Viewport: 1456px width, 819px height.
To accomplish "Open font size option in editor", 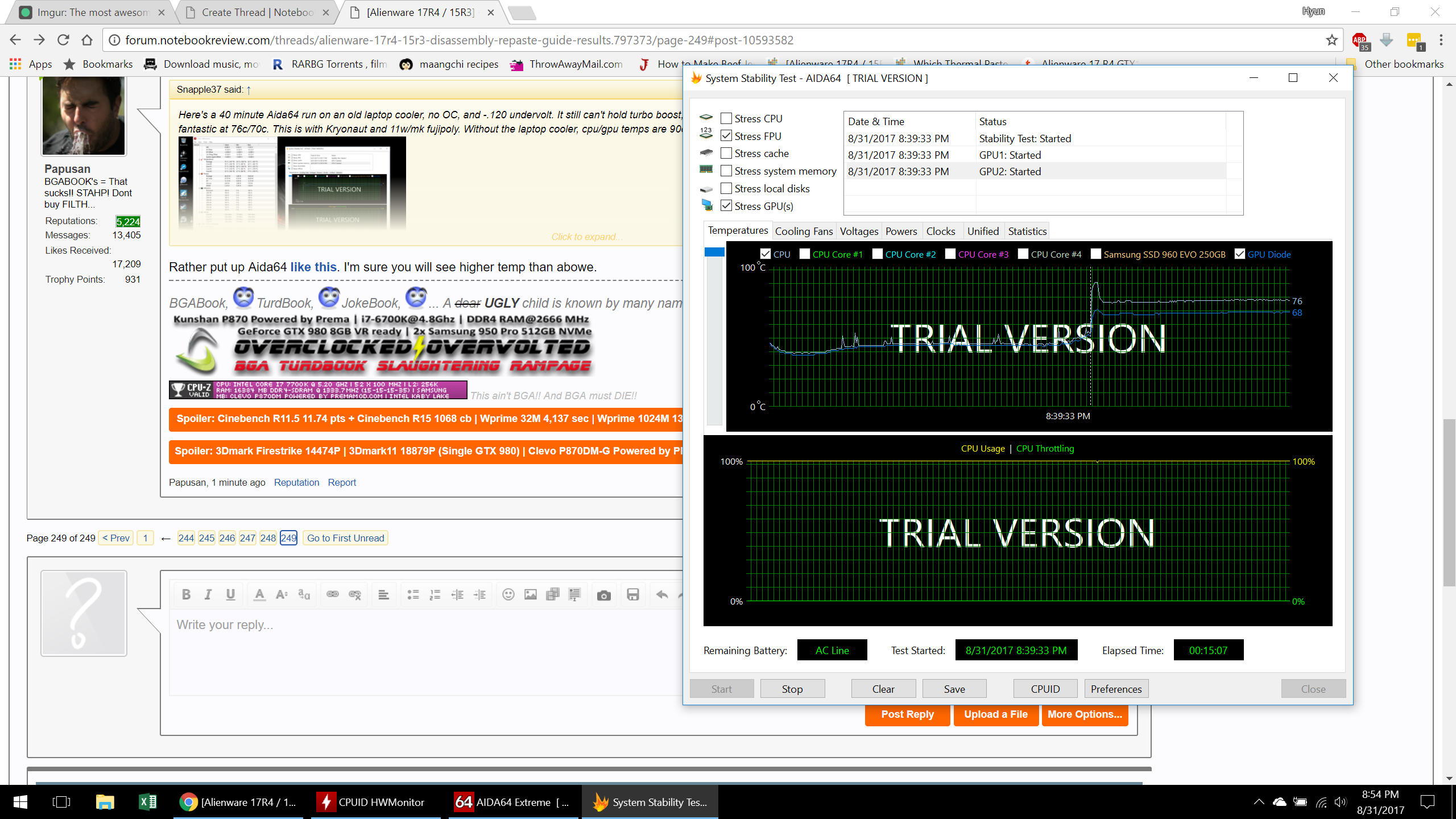I will pos(282,594).
